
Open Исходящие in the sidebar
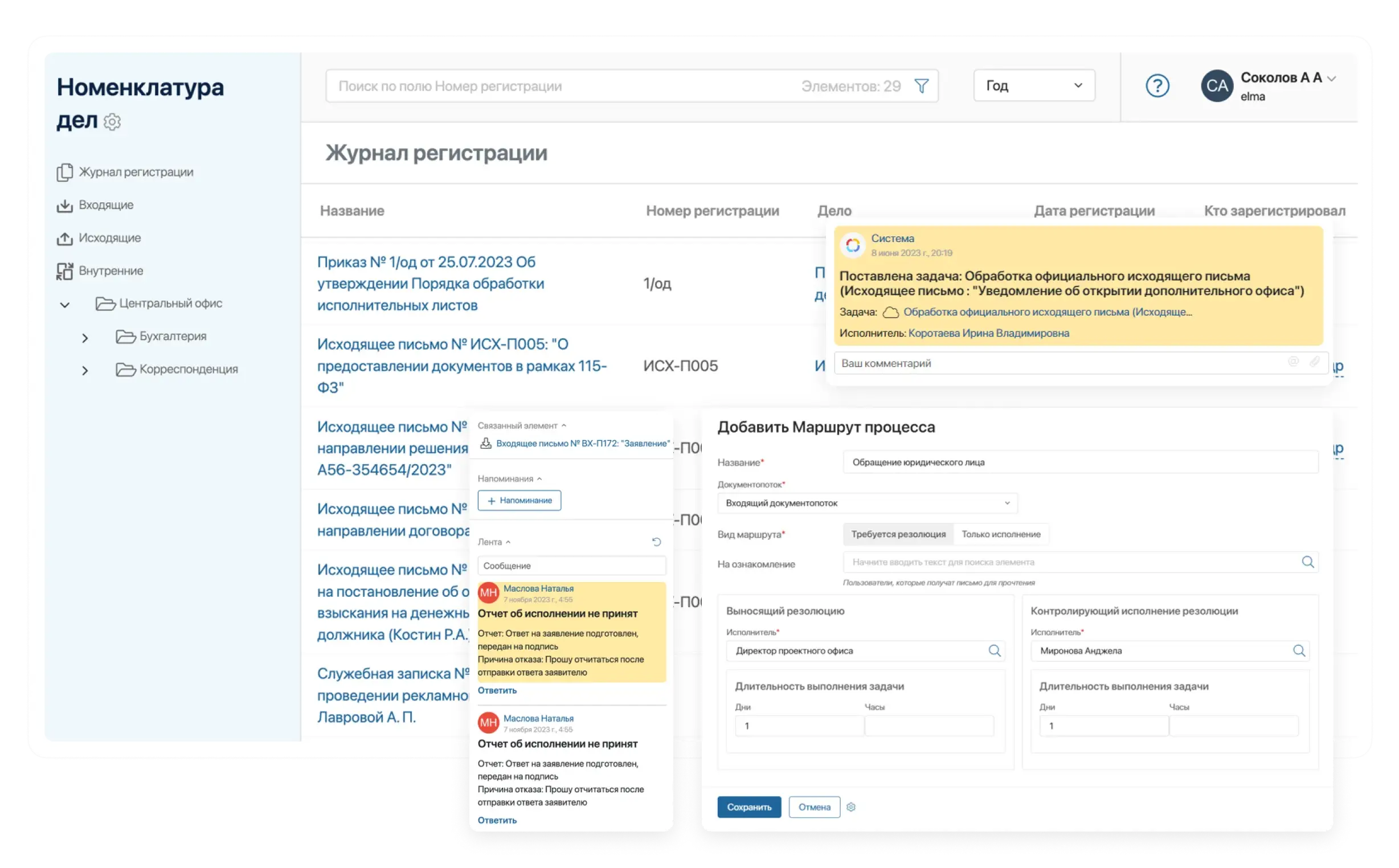pyautogui.click(x=109, y=238)
